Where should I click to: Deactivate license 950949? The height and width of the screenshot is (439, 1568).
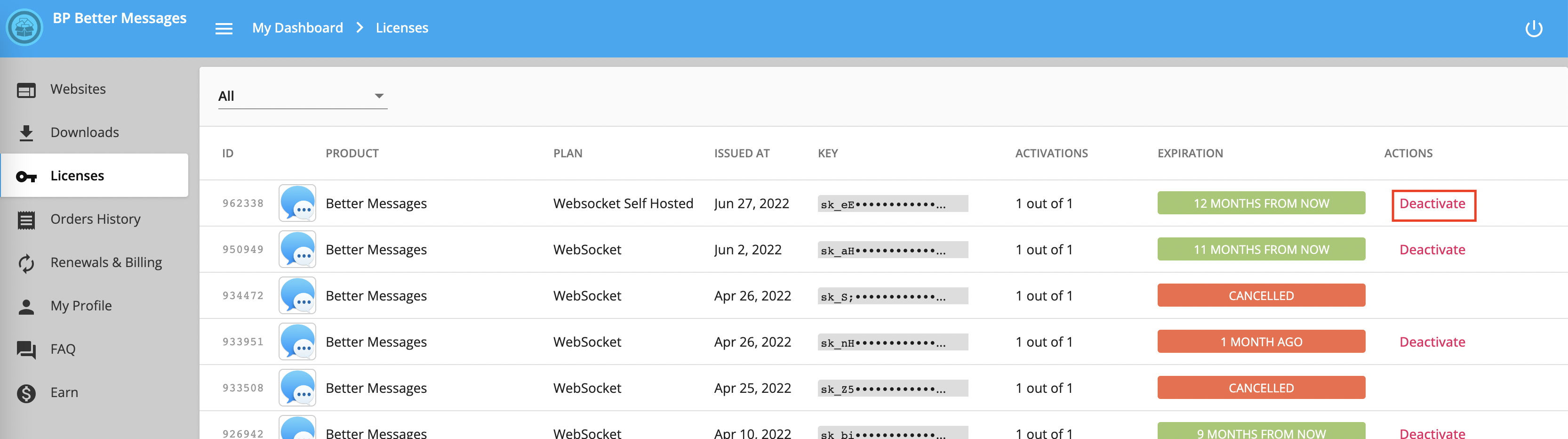(1432, 250)
